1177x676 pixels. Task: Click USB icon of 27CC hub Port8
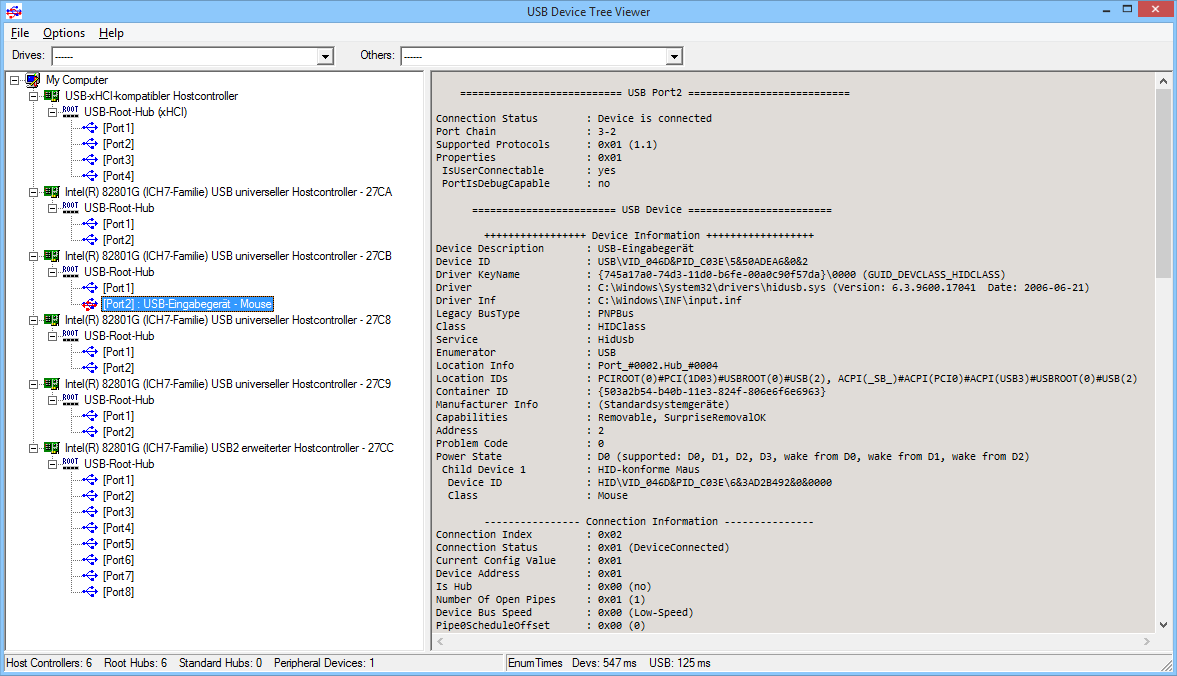click(89, 592)
